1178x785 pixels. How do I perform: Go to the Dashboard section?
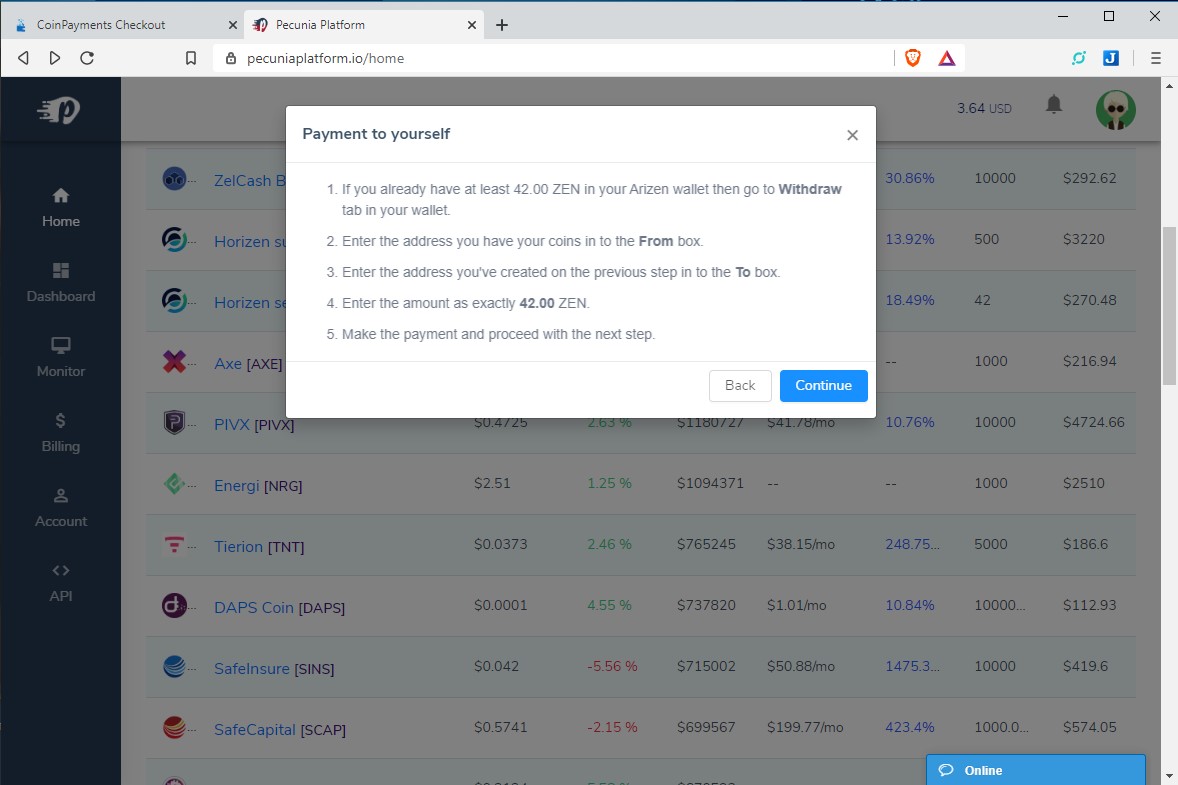pos(61,283)
